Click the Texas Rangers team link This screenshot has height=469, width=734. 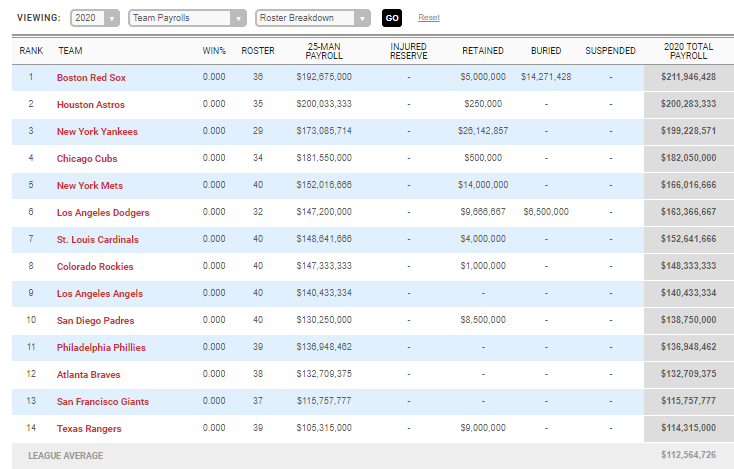tap(89, 428)
